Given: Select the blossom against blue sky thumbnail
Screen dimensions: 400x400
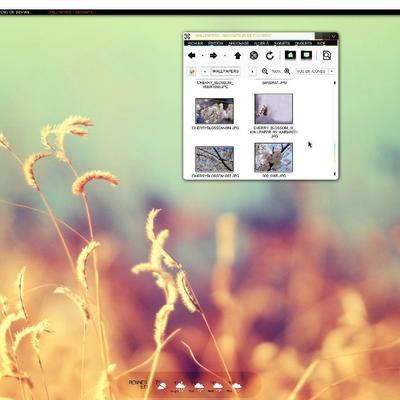Looking at the screenshot, I should (x=274, y=157).
